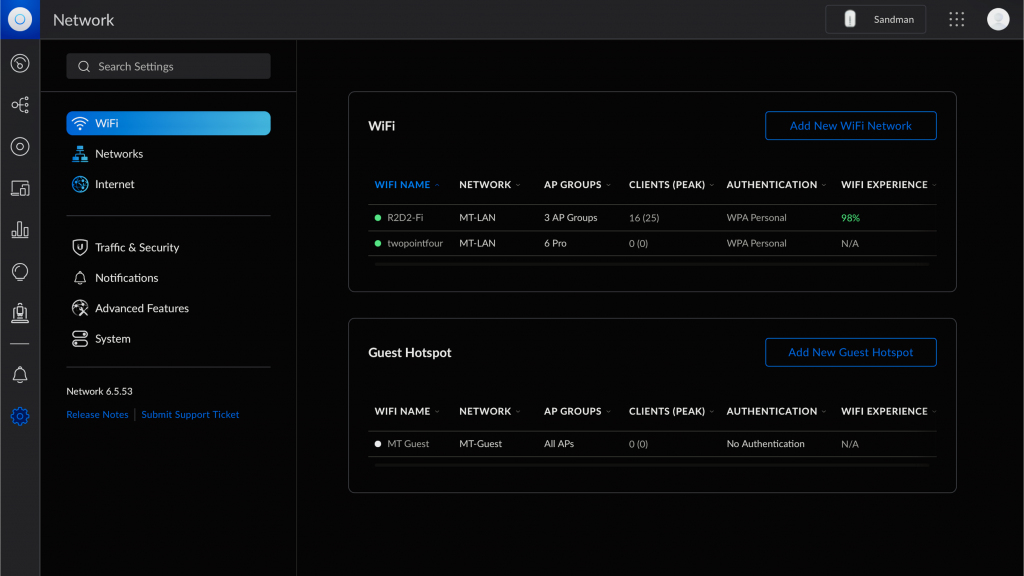The image size is (1024, 576).
Task: Open the Client Devices sidebar icon
Action: [20, 188]
